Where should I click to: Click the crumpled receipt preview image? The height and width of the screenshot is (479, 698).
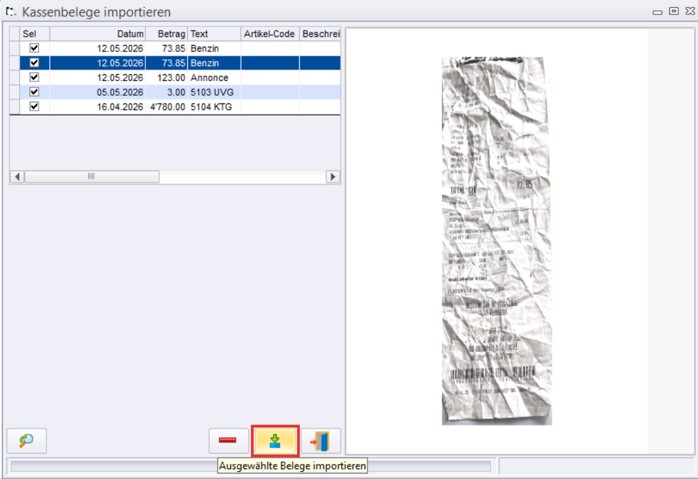[x=496, y=240]
